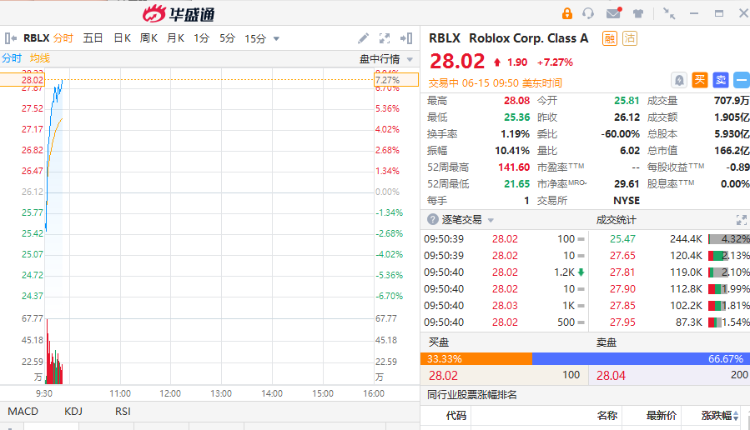Click the orange 买 buy button

[699, 80]
